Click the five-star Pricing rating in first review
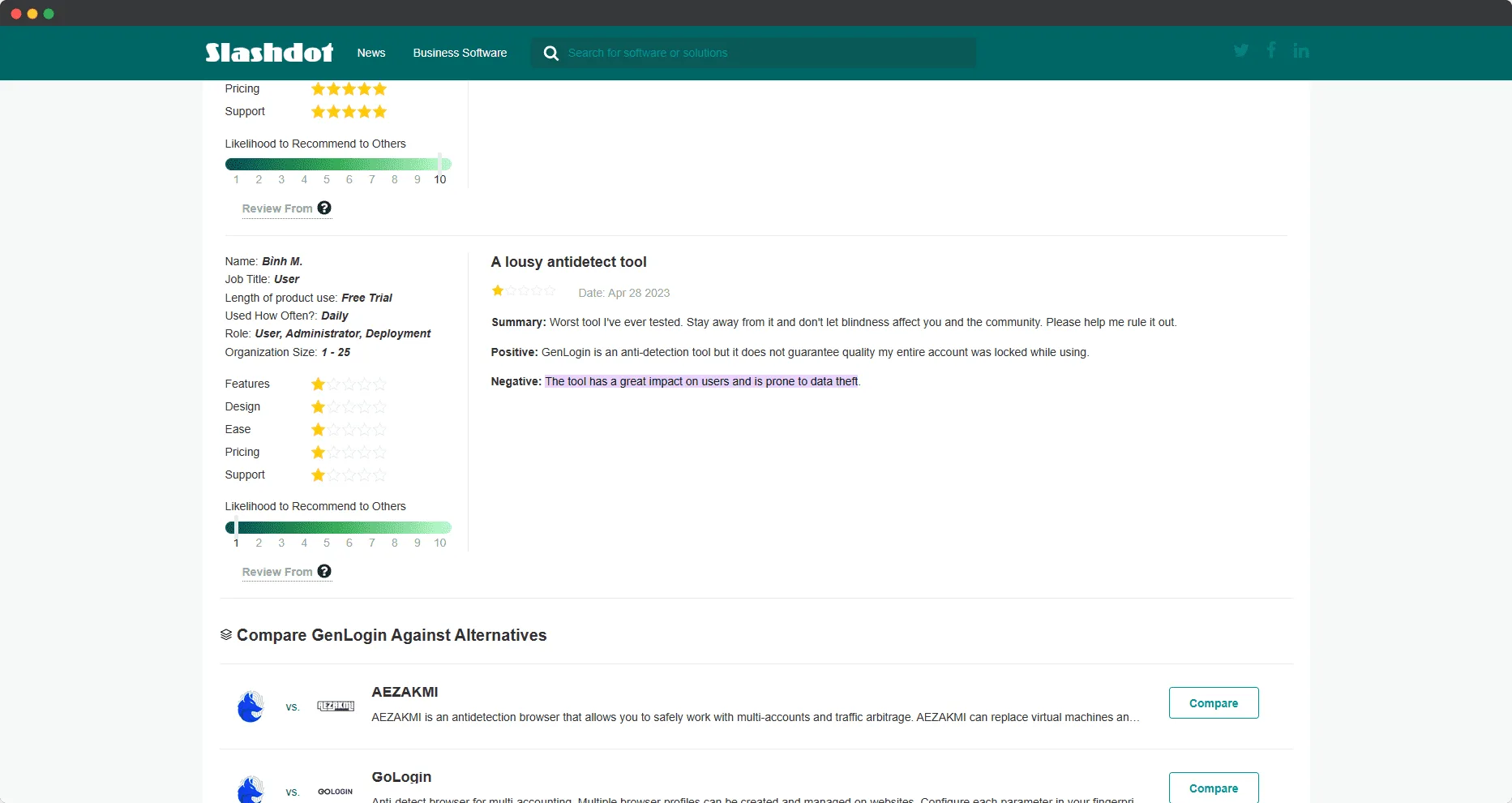 349,88
